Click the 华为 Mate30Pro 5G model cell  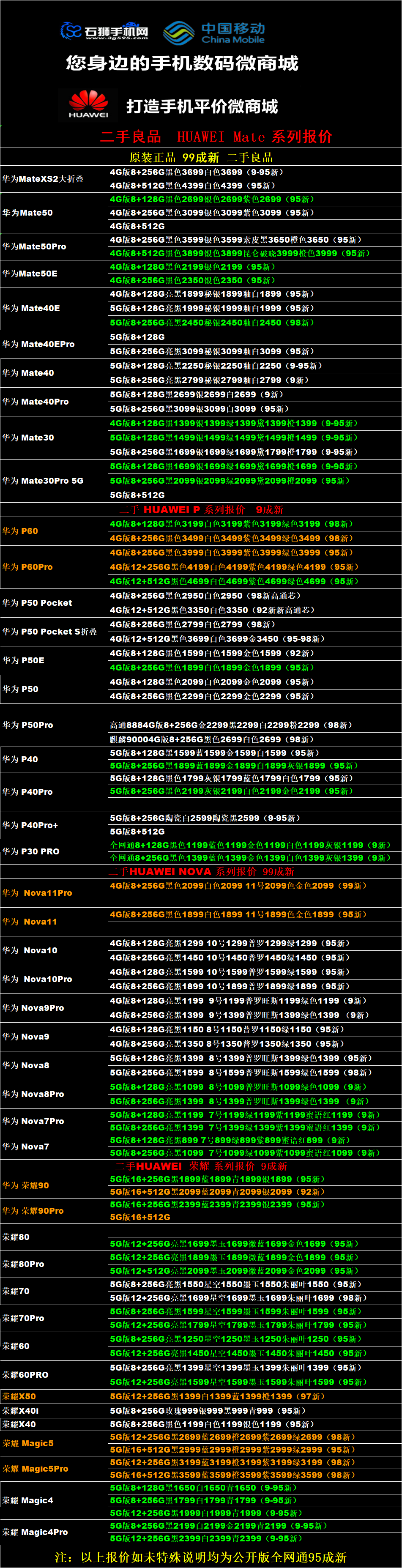54,481
